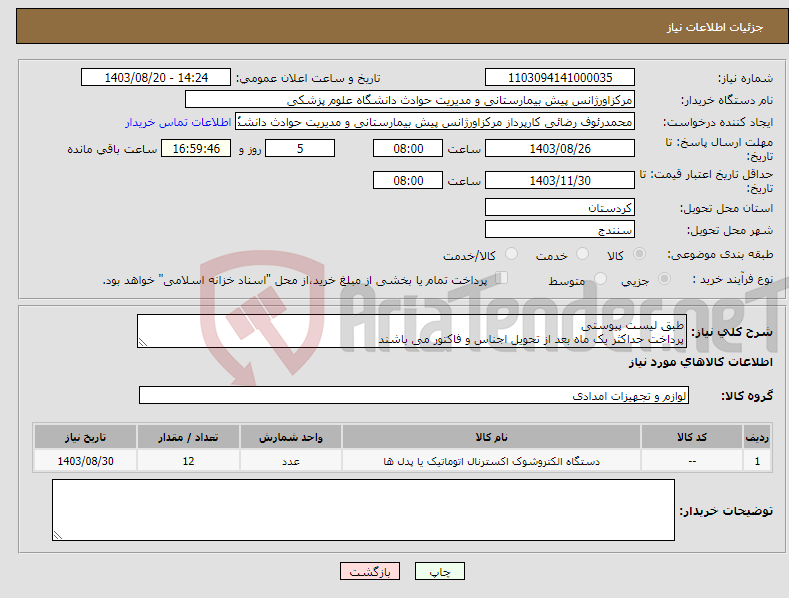Click the بازگشت back button
The image size is (789, 598).
[370, 571]
